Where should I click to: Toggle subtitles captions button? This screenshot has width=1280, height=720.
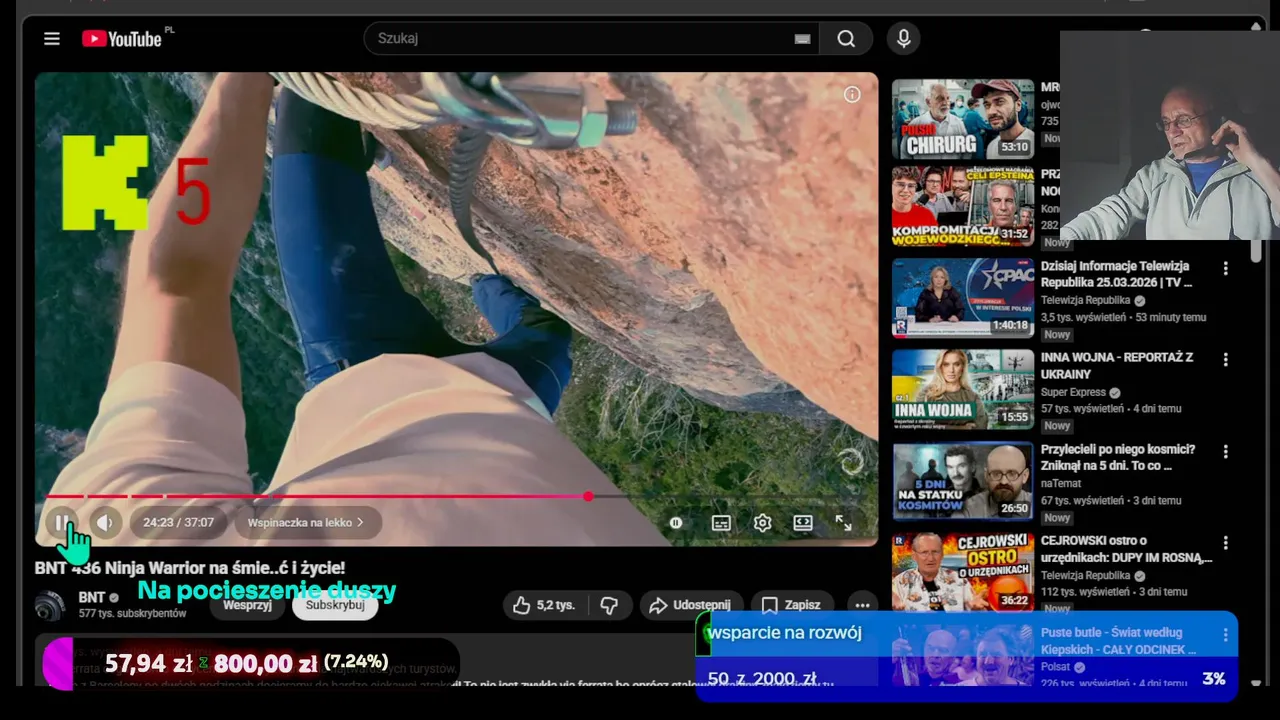(x=721, y=523)
